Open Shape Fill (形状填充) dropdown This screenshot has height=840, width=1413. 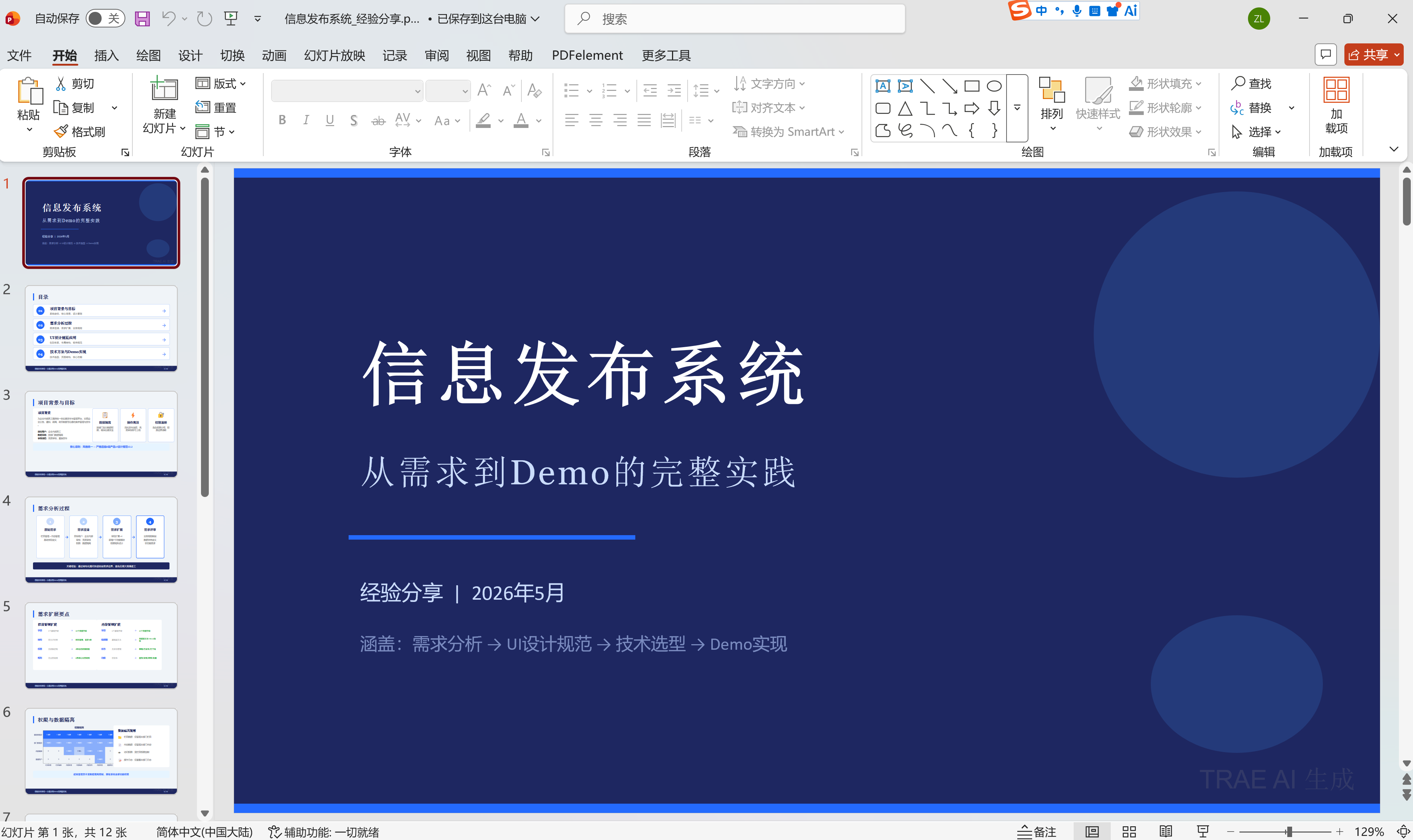click(x=1165, y=84)
